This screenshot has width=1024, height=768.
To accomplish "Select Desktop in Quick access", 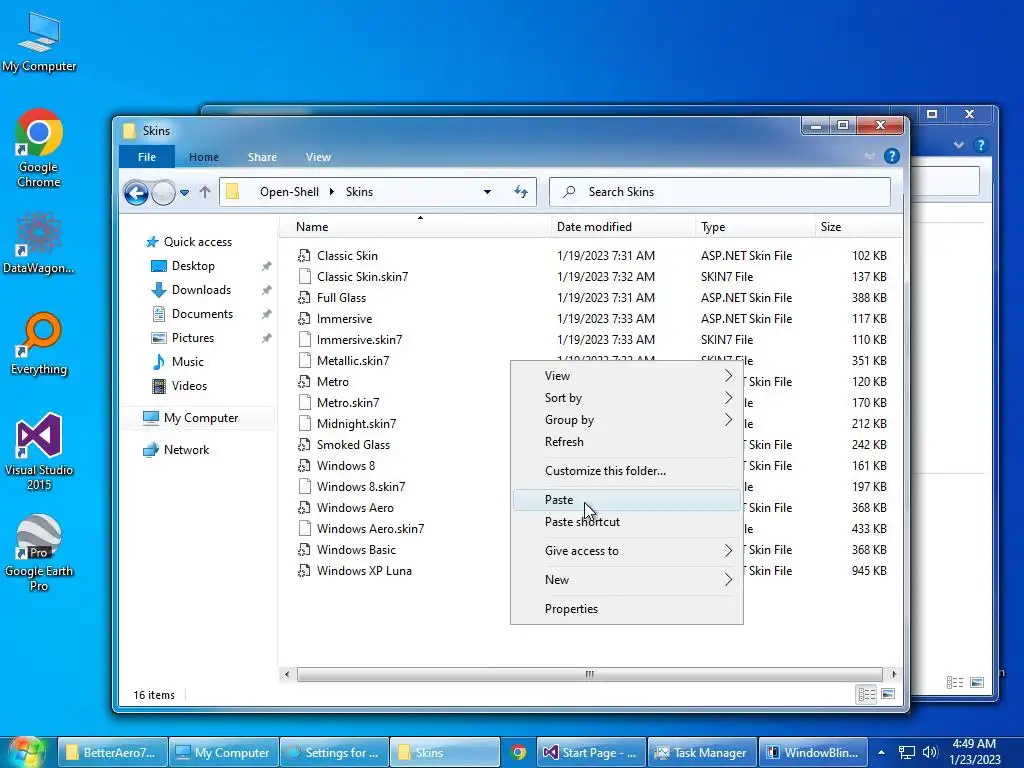I will pyautogui.click(x=193, y=266).
